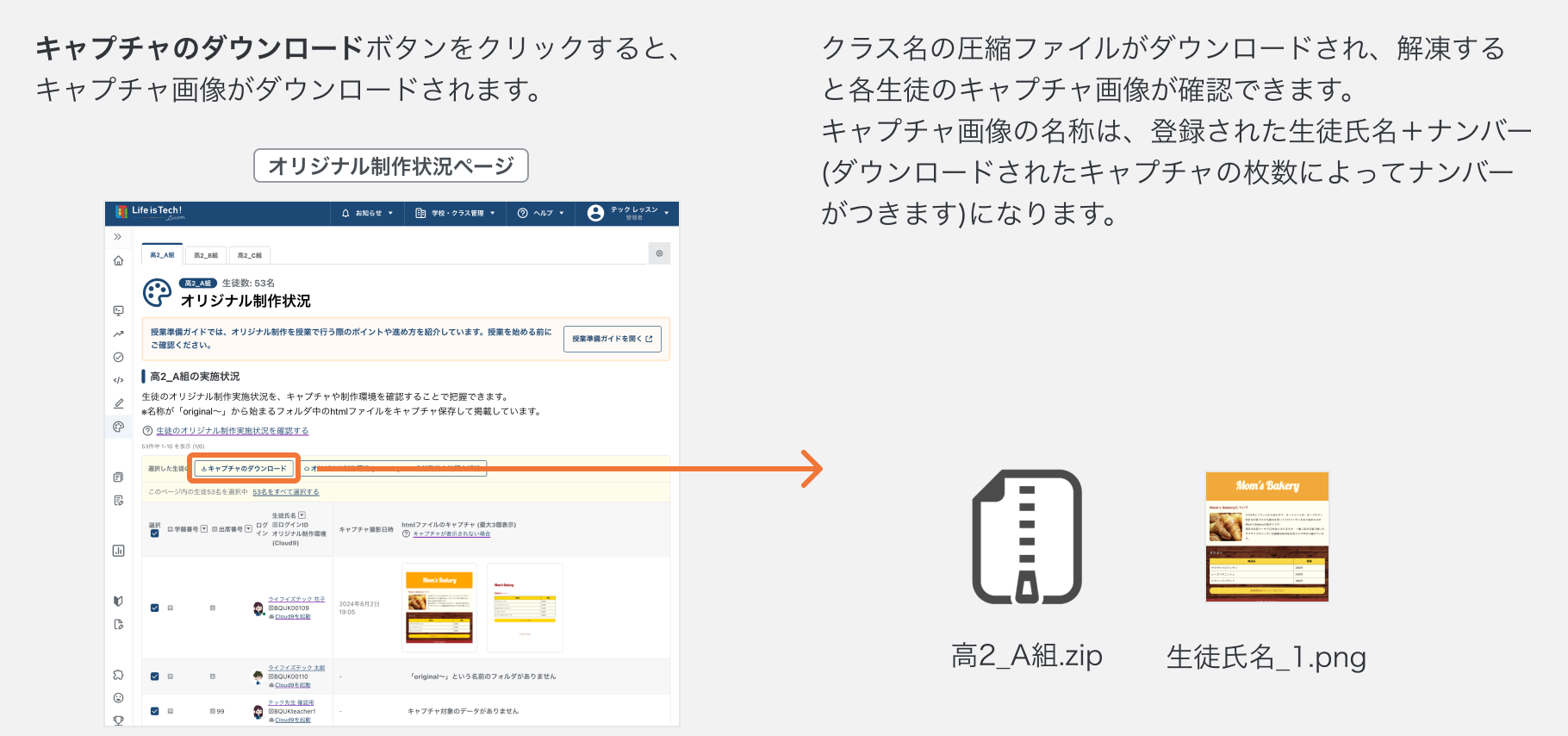Image resolution: width=1568 pixels, height=736 pixels.
Task: Click the zip archive icon for 高2_A組.zip
Action: [1027, 537]
